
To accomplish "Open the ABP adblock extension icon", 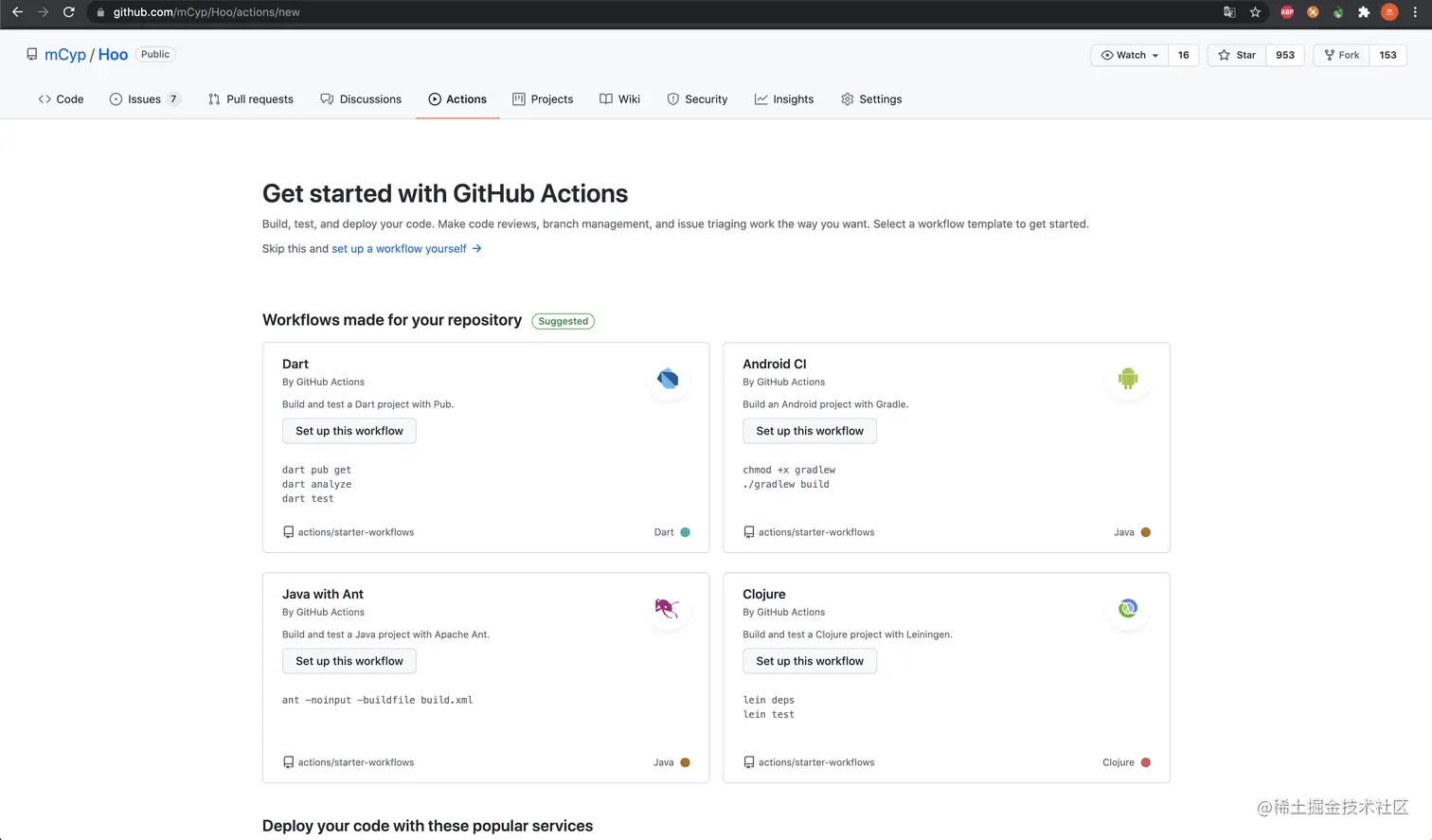I will pos(1287,12).
